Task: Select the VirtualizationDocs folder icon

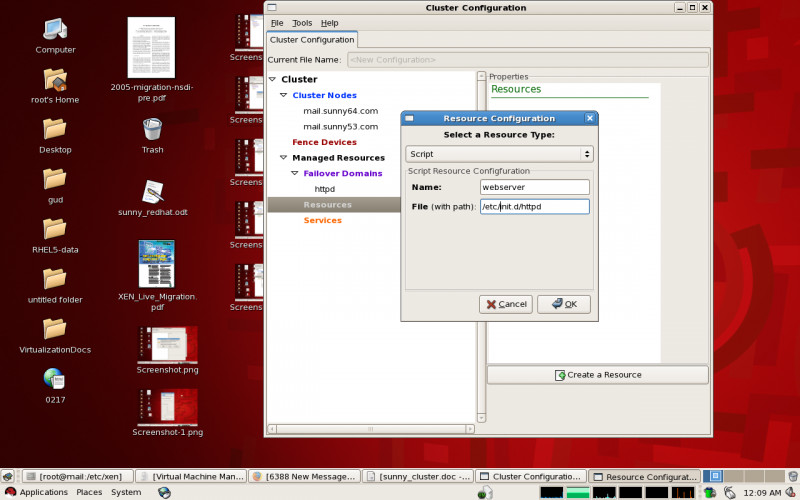Action: click(55, 329)
